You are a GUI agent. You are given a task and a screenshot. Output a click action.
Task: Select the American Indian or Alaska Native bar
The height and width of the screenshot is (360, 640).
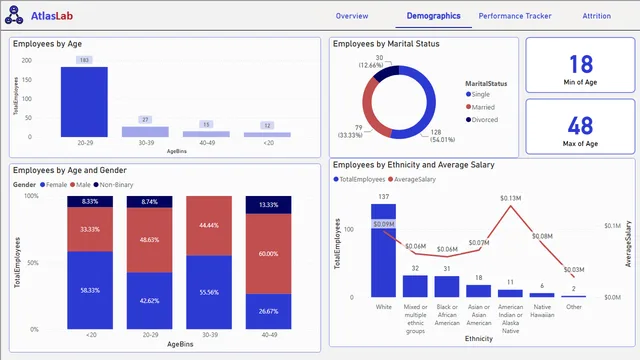point(510,293)
